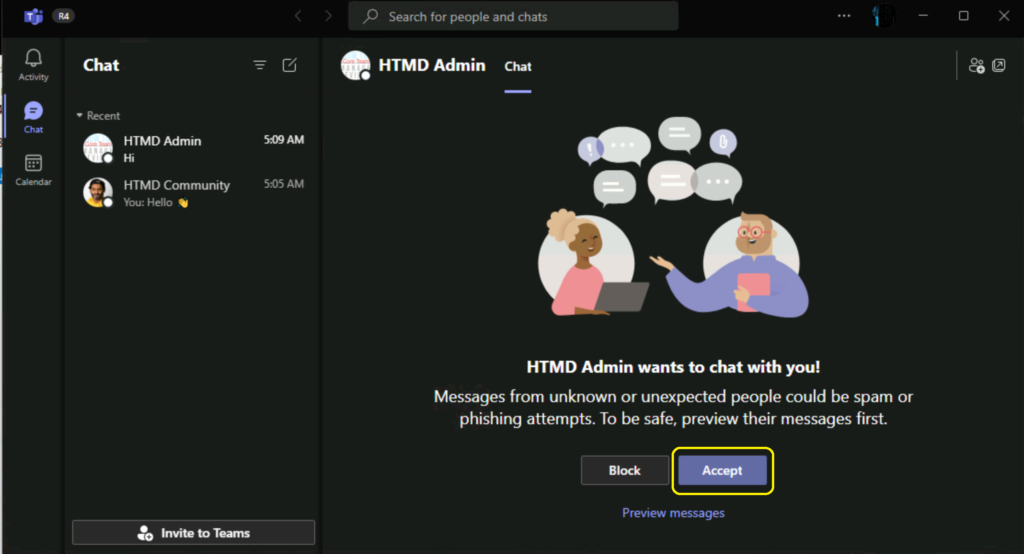Close the Teams window
Screen dimensions: 1024x554
pos(1004,16)
